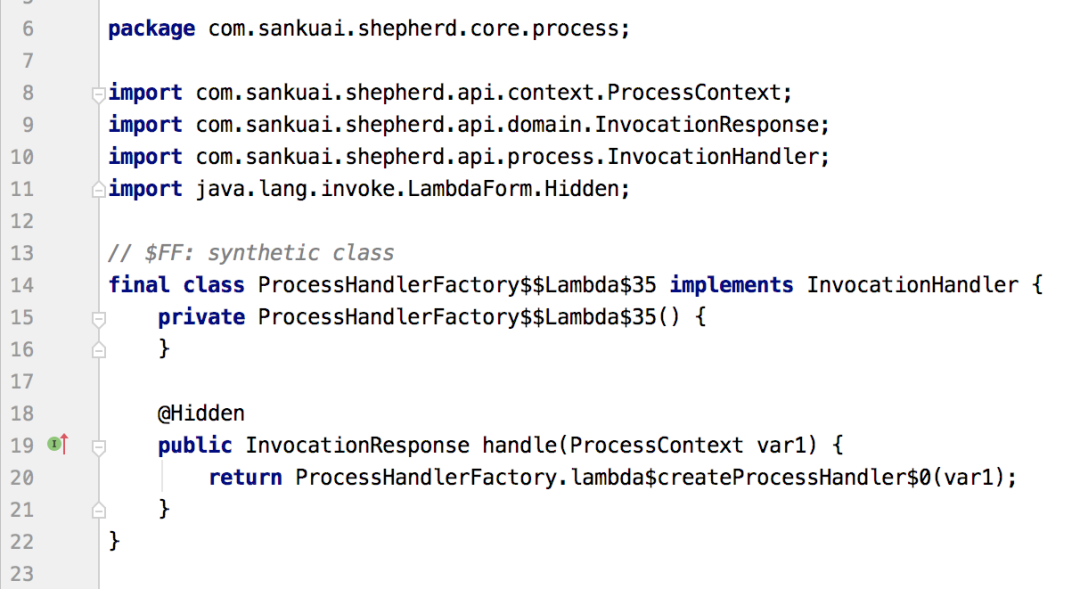Click the InvocationResponse return type on line 19
Viewport: 1080px width, 589px height.
pyautogui.click(x=357, y=445)
